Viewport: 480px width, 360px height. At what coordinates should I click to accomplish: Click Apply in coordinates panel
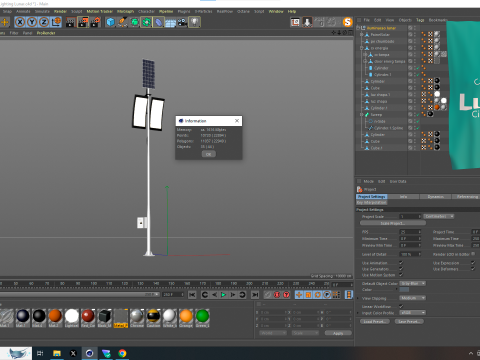click(338, 333)
